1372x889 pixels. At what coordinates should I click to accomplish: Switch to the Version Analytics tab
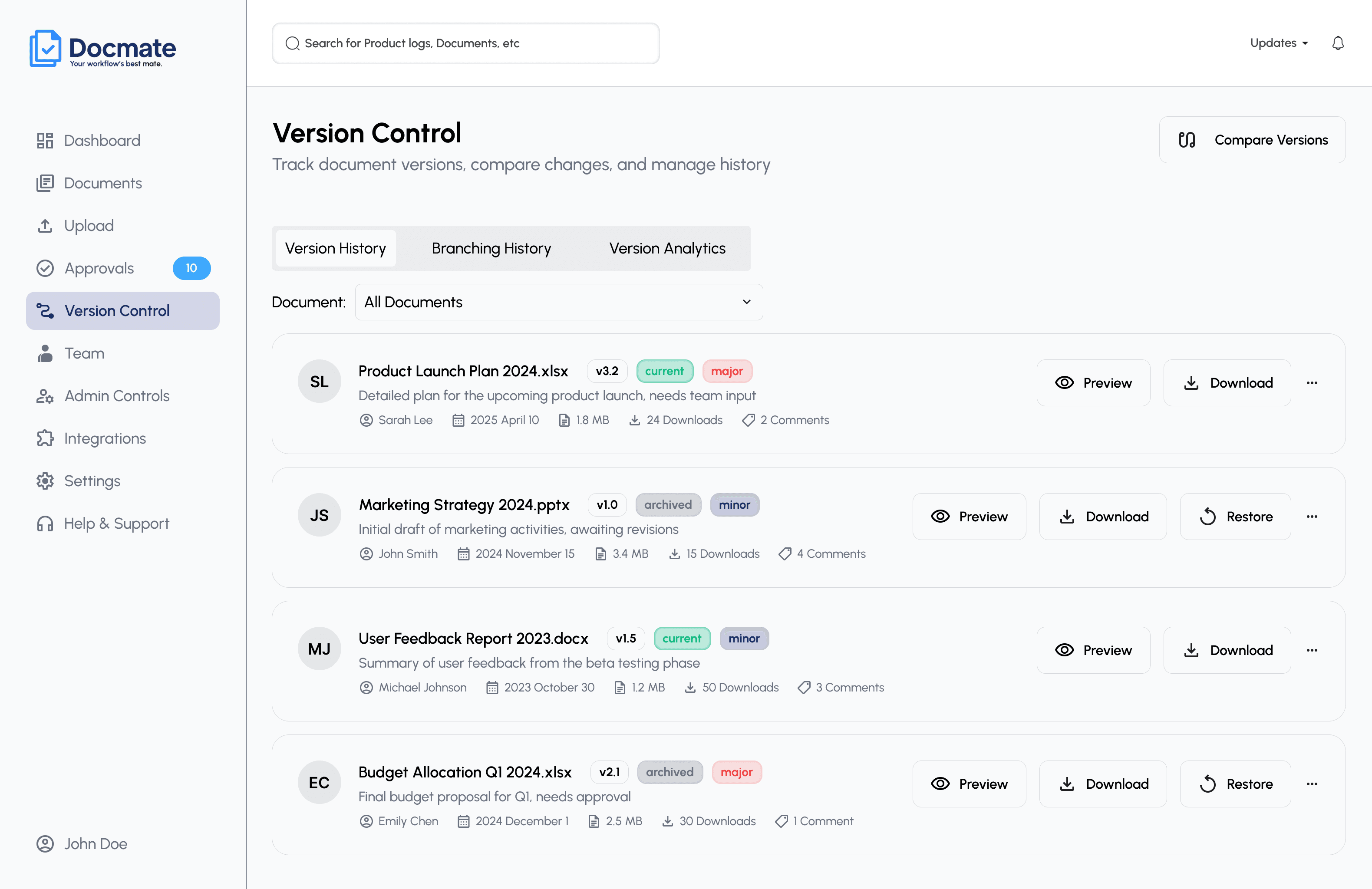(667, 248)
